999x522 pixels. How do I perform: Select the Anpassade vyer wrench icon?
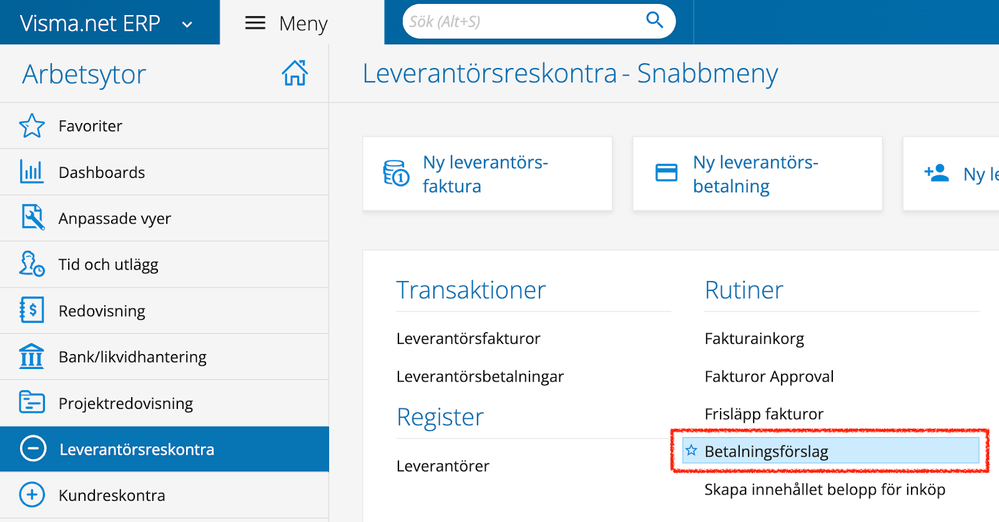coord(32,218)
